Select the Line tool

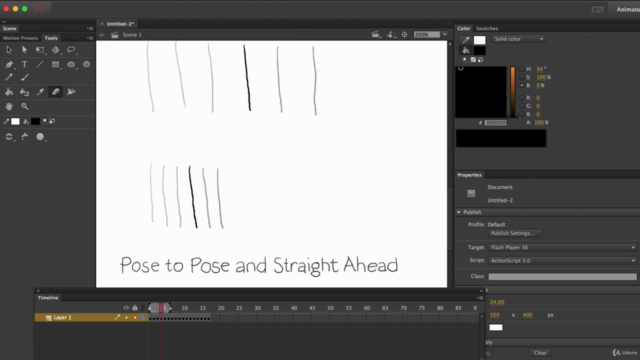[x=40, y=64]
